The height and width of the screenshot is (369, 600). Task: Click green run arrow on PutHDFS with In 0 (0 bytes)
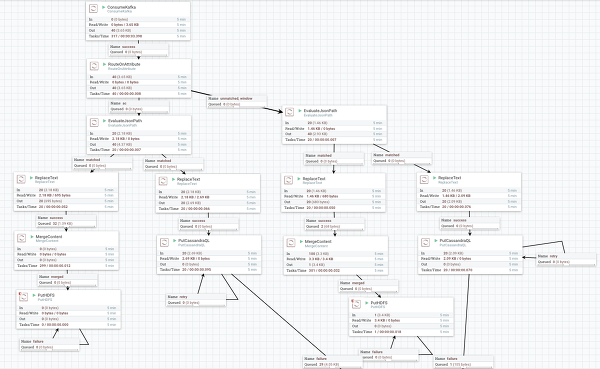pos(34,295)
